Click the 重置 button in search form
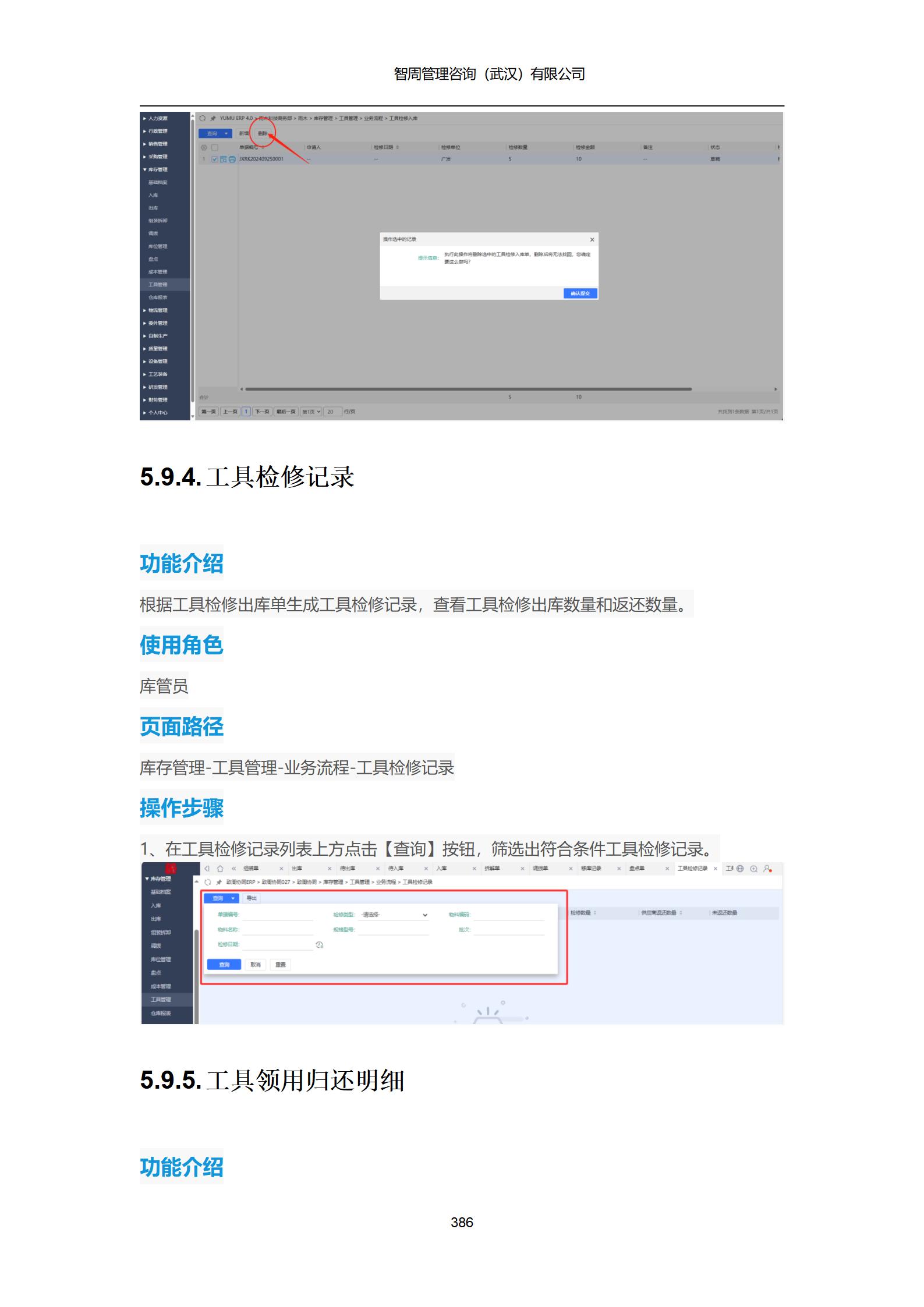The image size is (924, 1307). click(281, 965)
